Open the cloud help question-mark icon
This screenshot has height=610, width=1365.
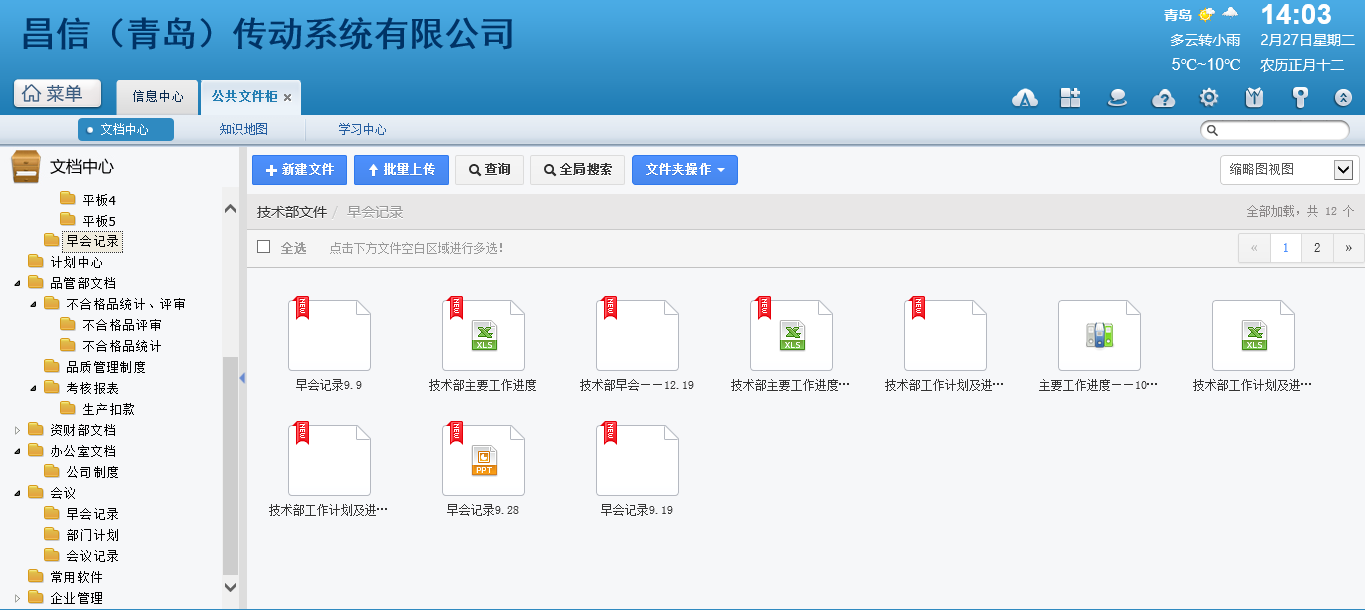pyautogui.click(x=1163, y=97)
